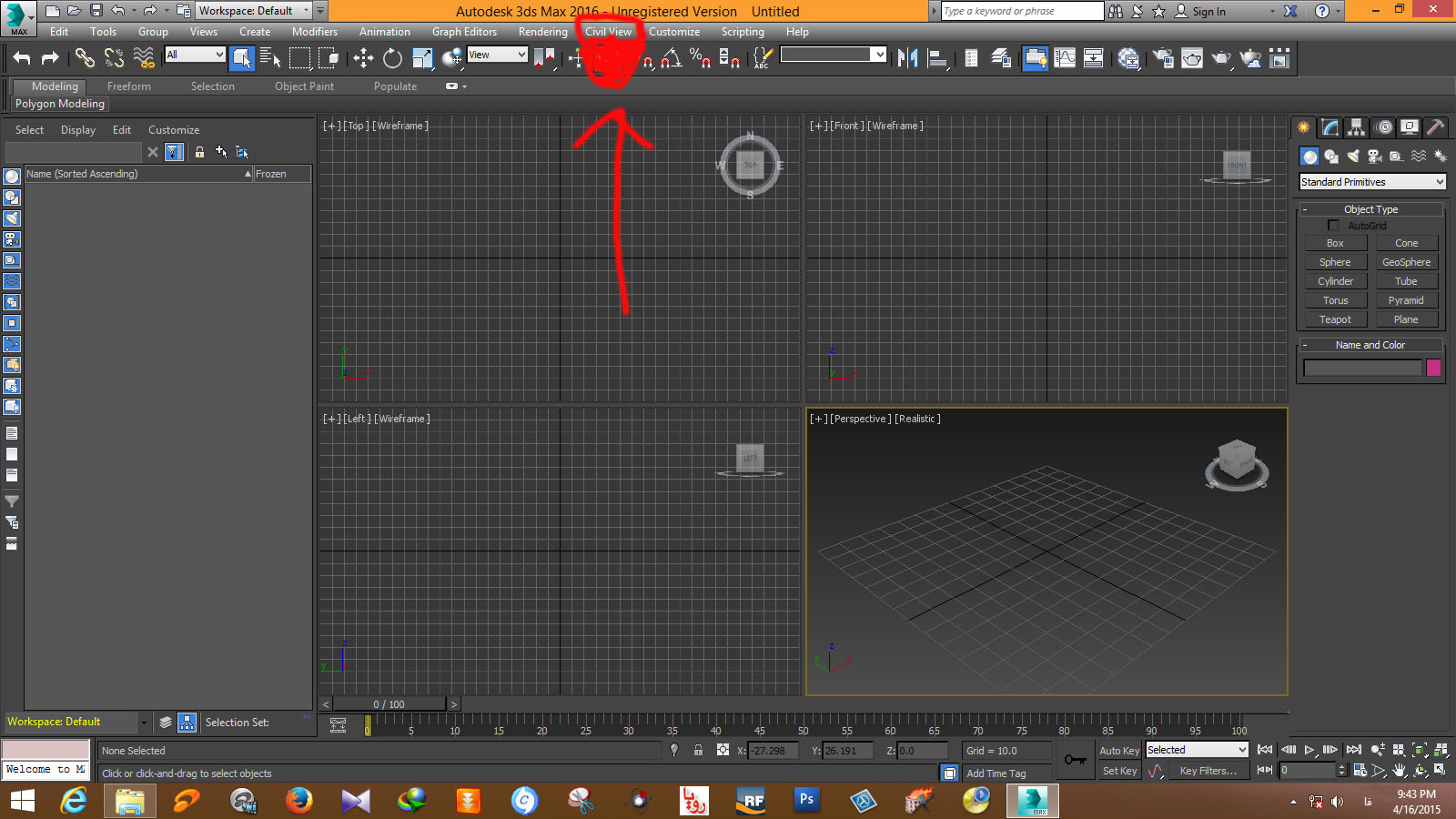Activate Select and Scale tool
This screenshot has height=819, width=1456.
(422, 59)
